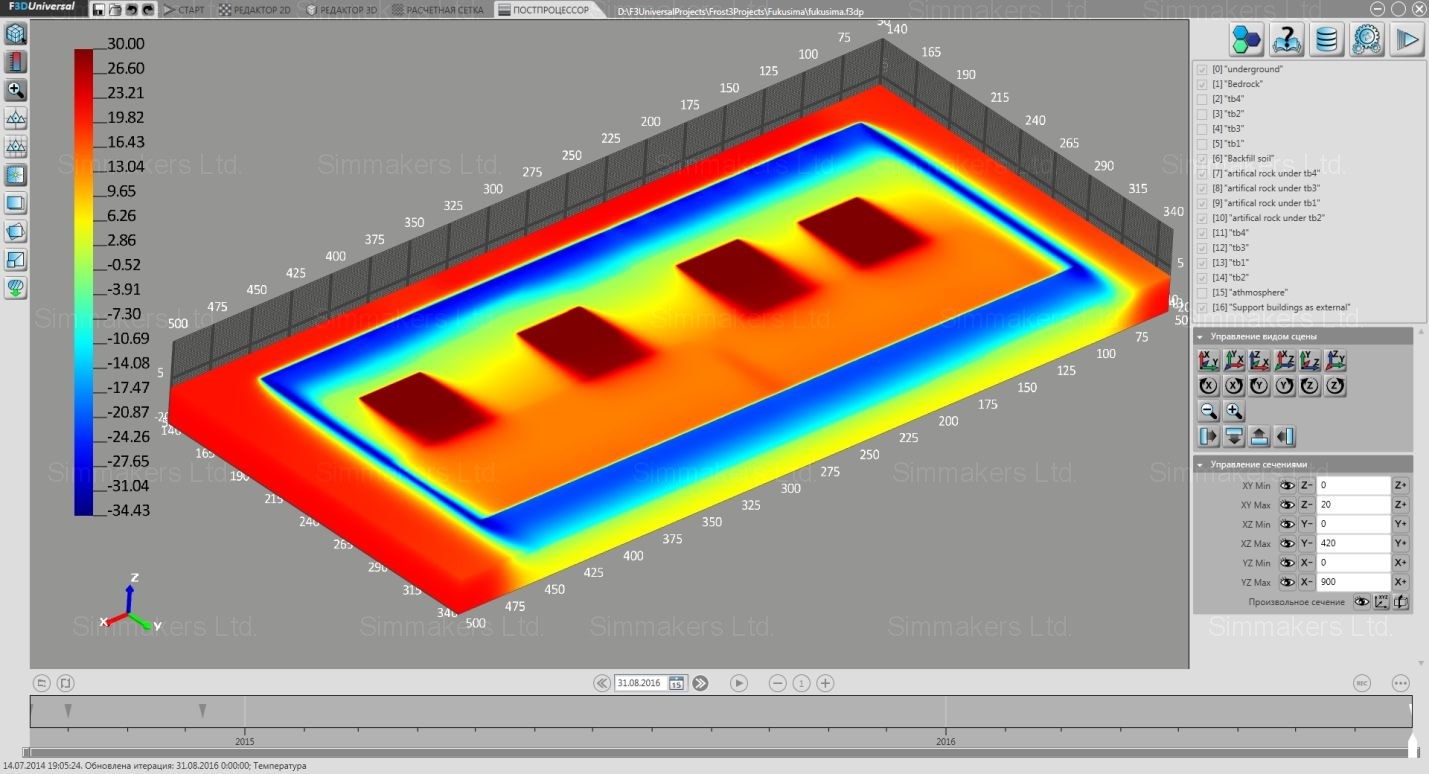Click the open project folder icon
The height and width of the screenshot is (774, 1429).
114,9
